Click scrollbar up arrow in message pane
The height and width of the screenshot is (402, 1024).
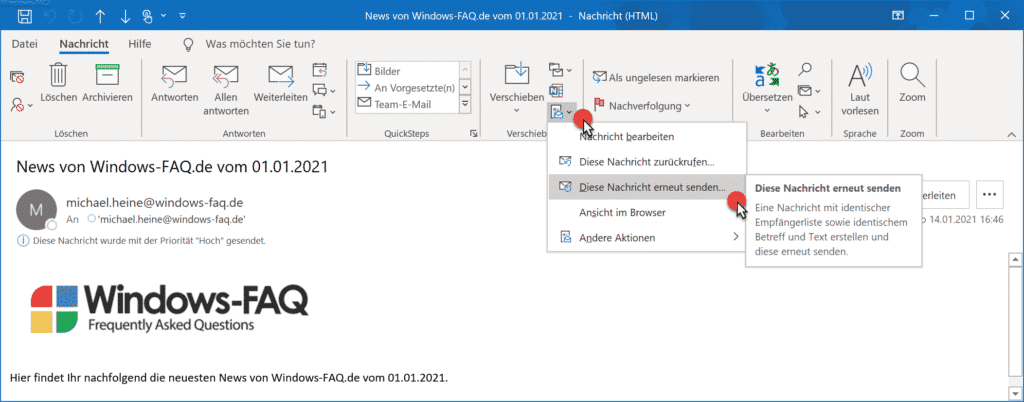click(x=1014, y=259)
